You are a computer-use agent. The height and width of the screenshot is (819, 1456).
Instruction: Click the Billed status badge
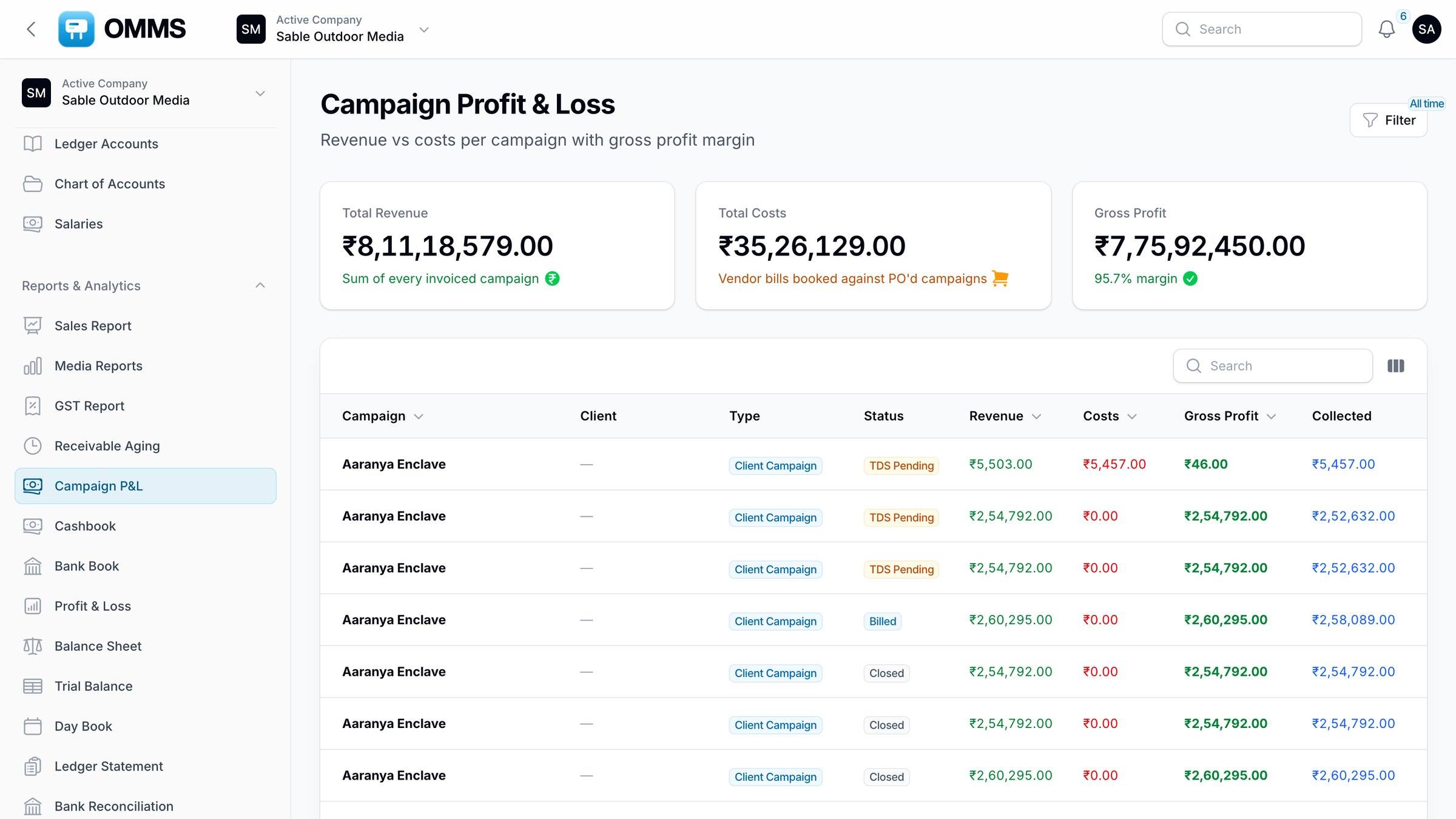[x=882, y=621]
